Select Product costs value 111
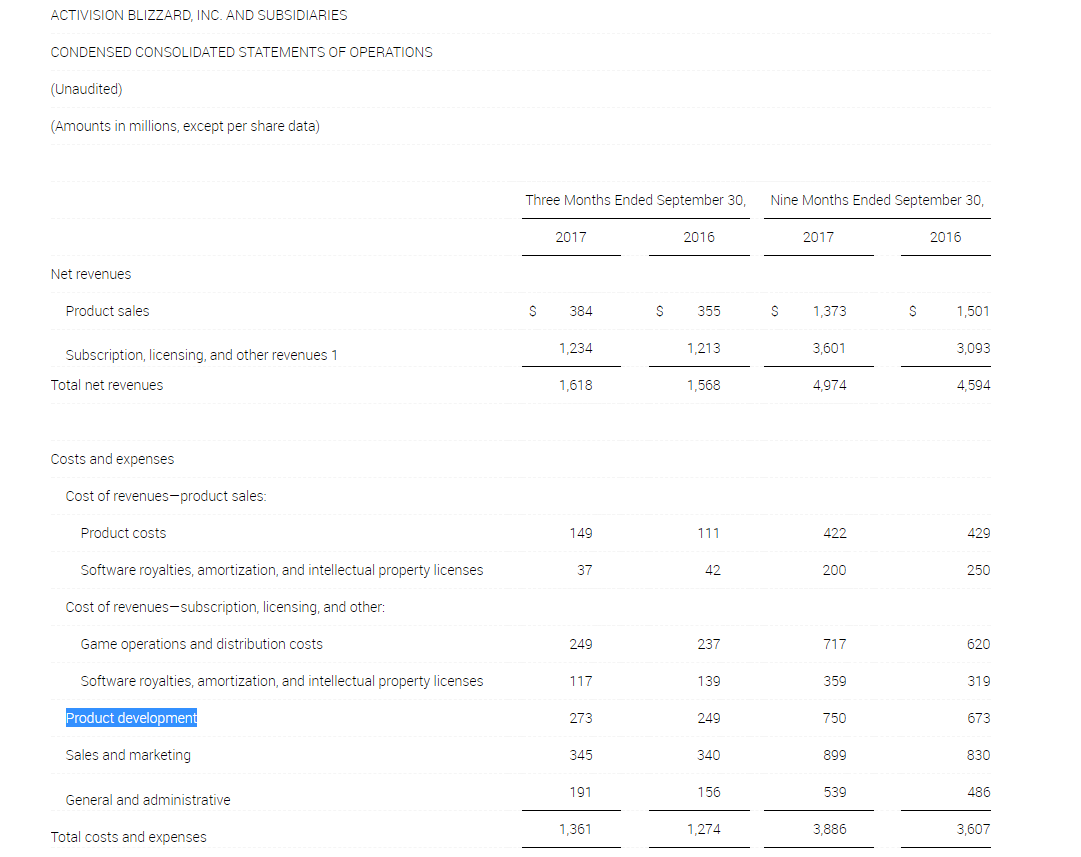This screenshot has height=857, width=1081. coord(709,533)
